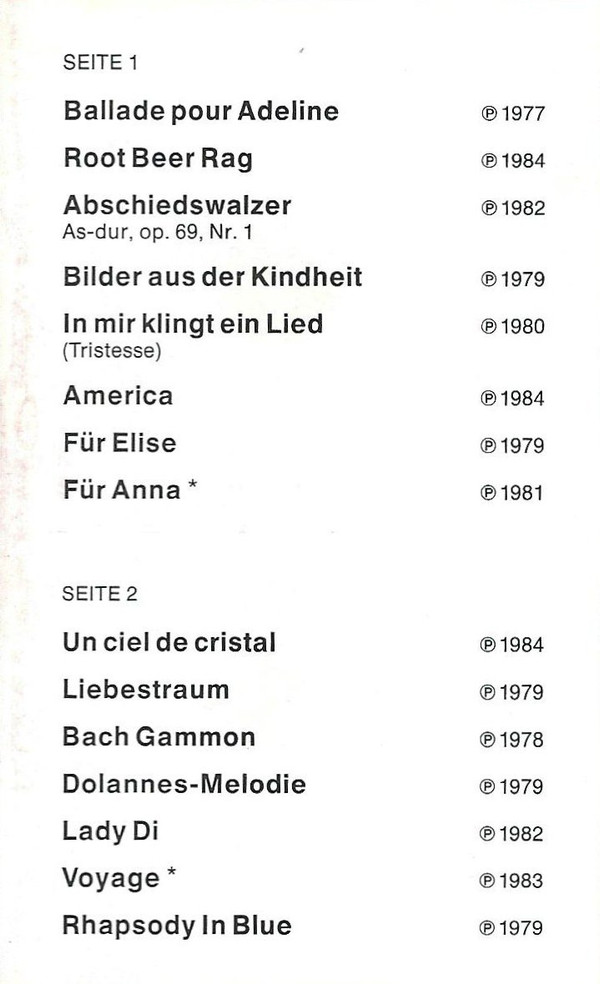The height and width of the screenshot is (984, 600).
Task: Click the ℗ symbol beside 1981
Action: 489,493
